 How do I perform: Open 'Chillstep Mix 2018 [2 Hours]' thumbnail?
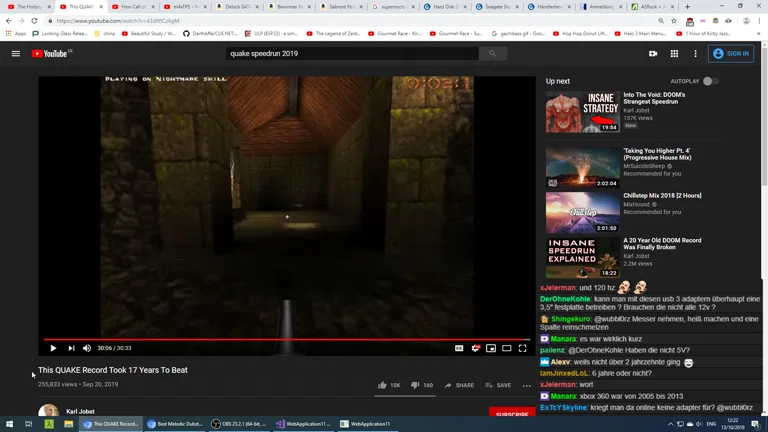click(582, 213)
